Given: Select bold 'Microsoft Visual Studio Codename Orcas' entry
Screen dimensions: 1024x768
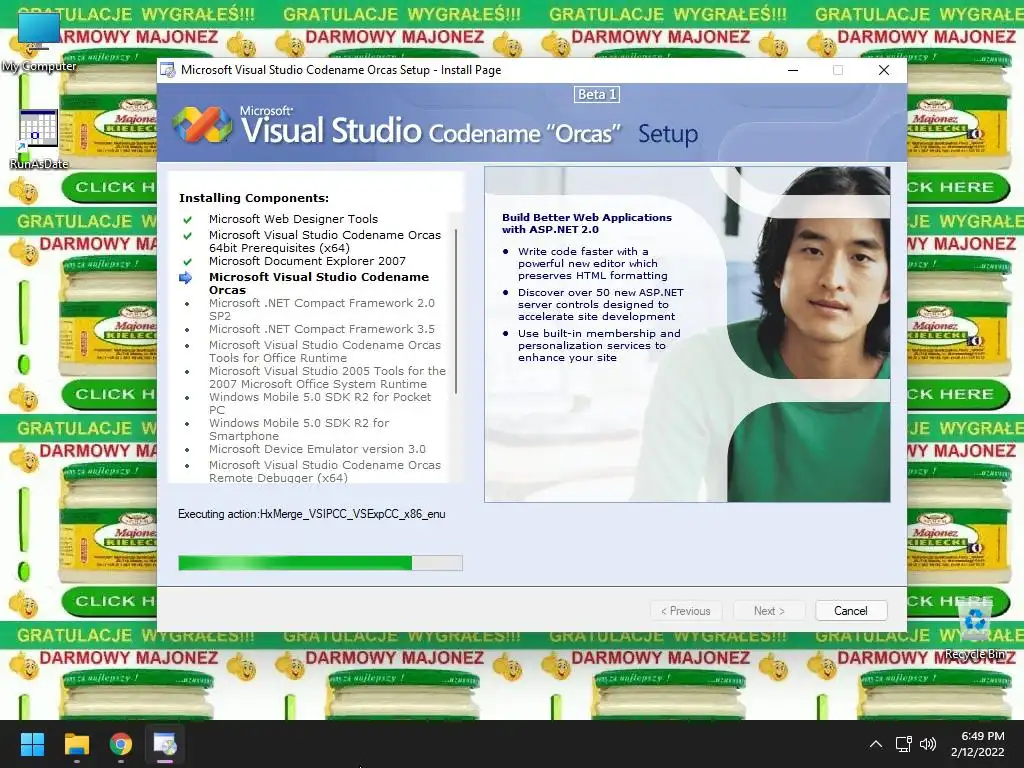Looking at the screenshot, I should 319,283.
